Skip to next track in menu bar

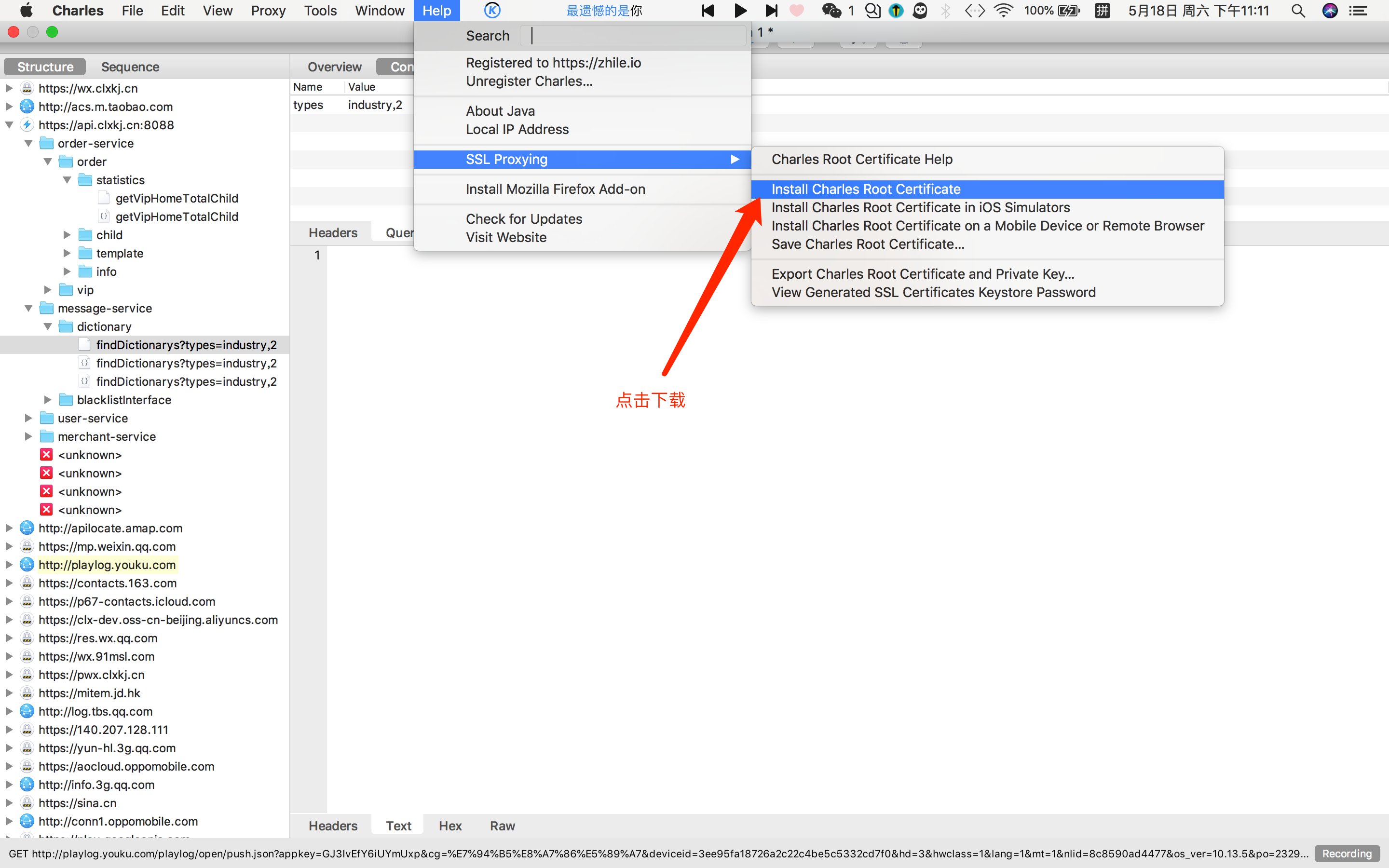pyautogui.click(x=771, y=10)
